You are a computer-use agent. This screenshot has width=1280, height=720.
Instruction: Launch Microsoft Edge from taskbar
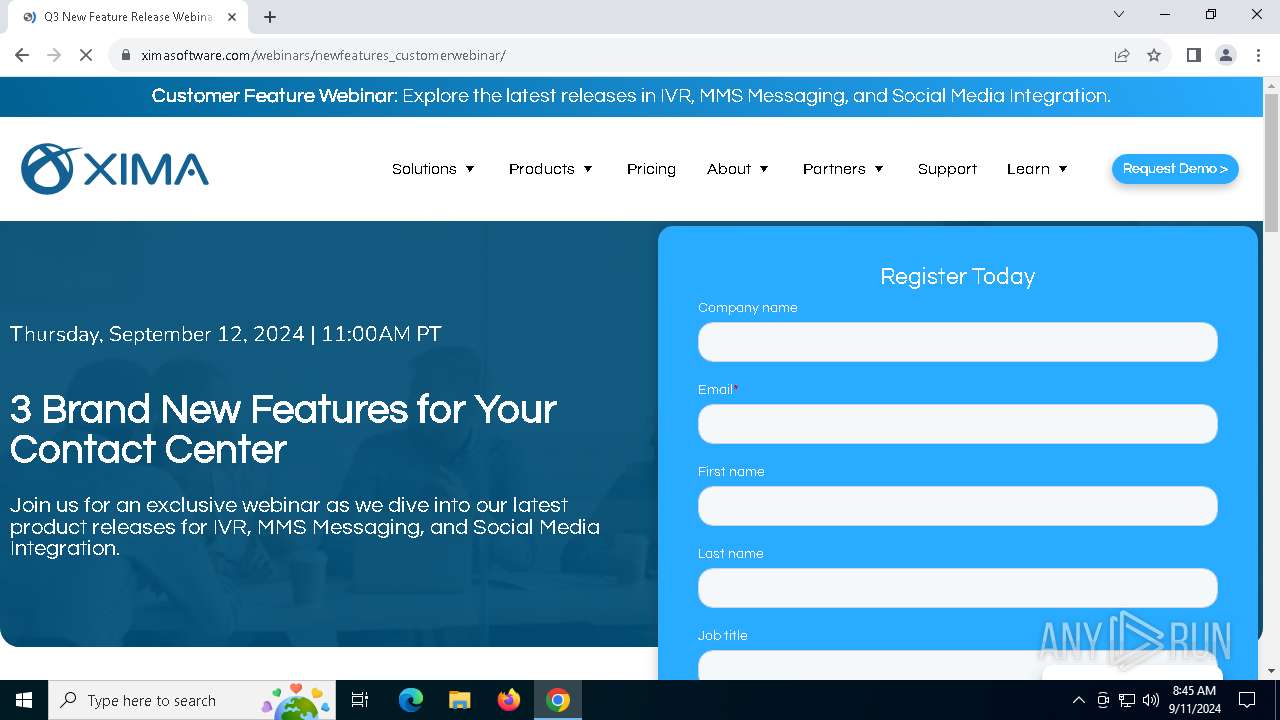click(x=411, y=700)
